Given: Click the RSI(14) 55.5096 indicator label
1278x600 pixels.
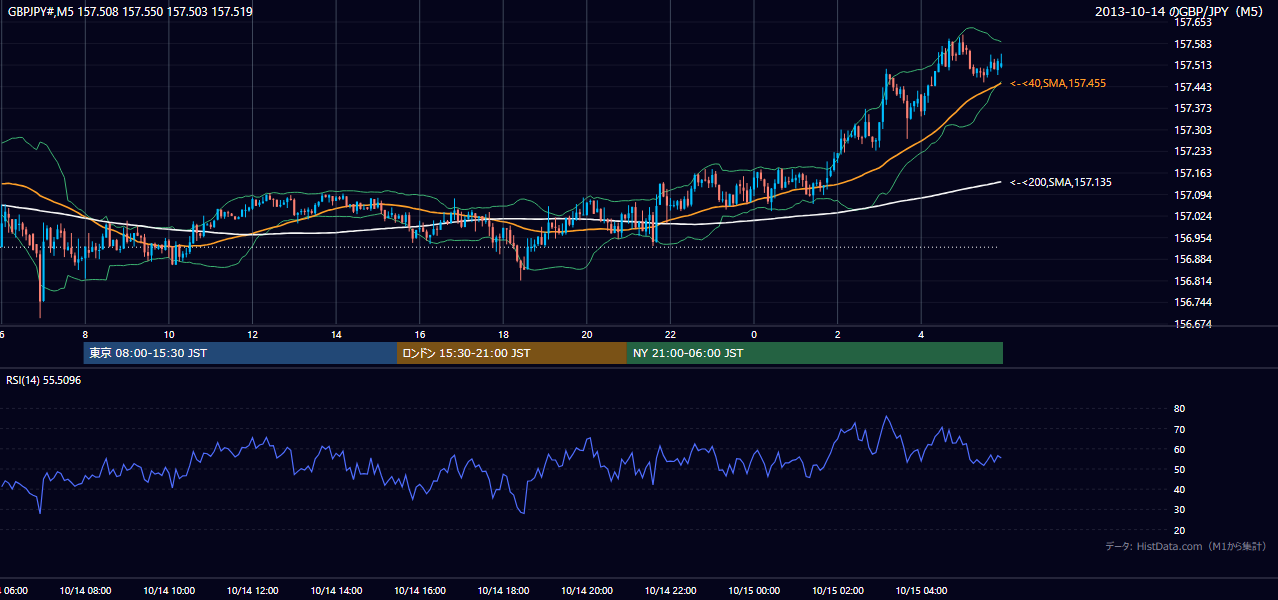Looking at the screenshot, I should point(44,380).
